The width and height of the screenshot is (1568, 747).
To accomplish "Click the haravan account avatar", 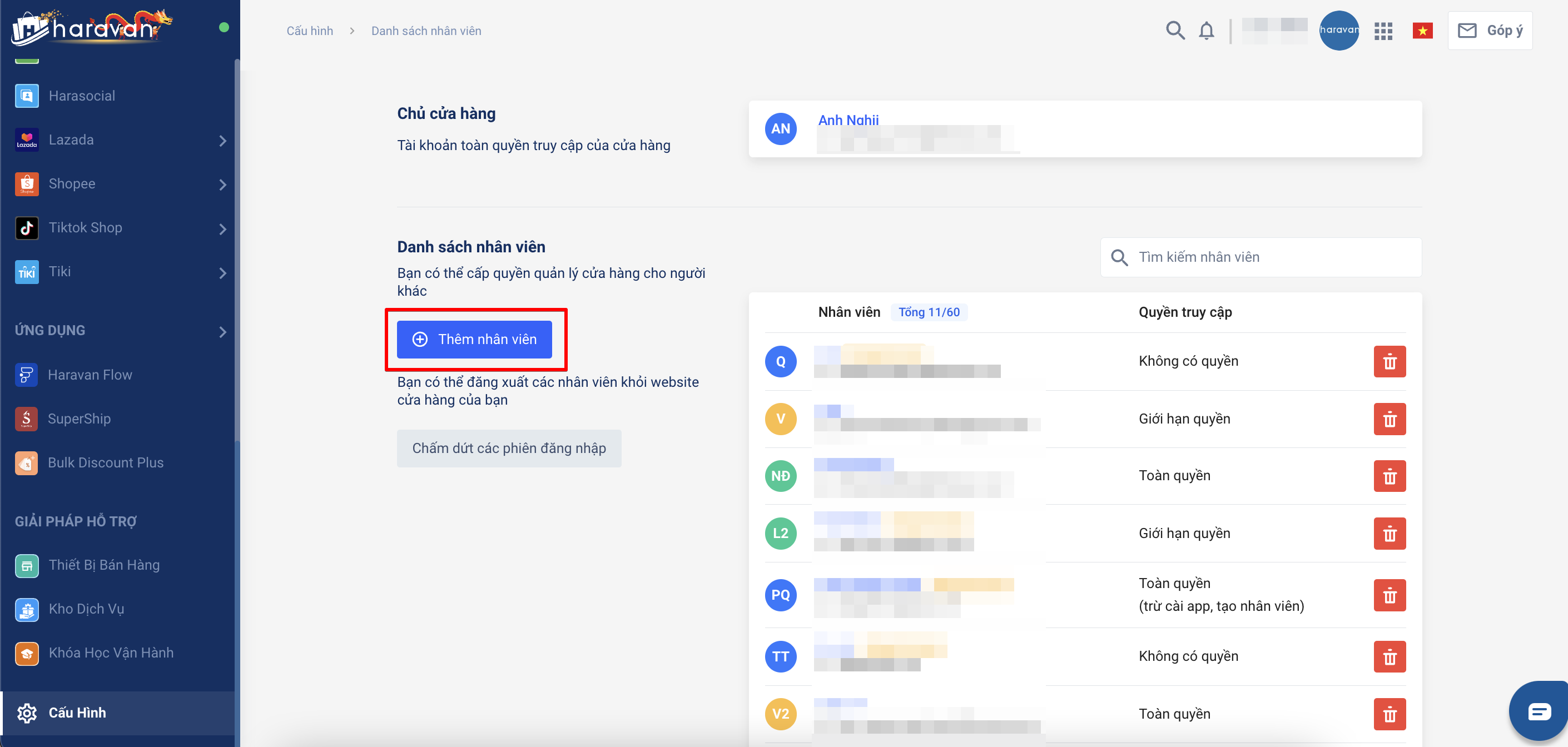I will coord(1338,31).
